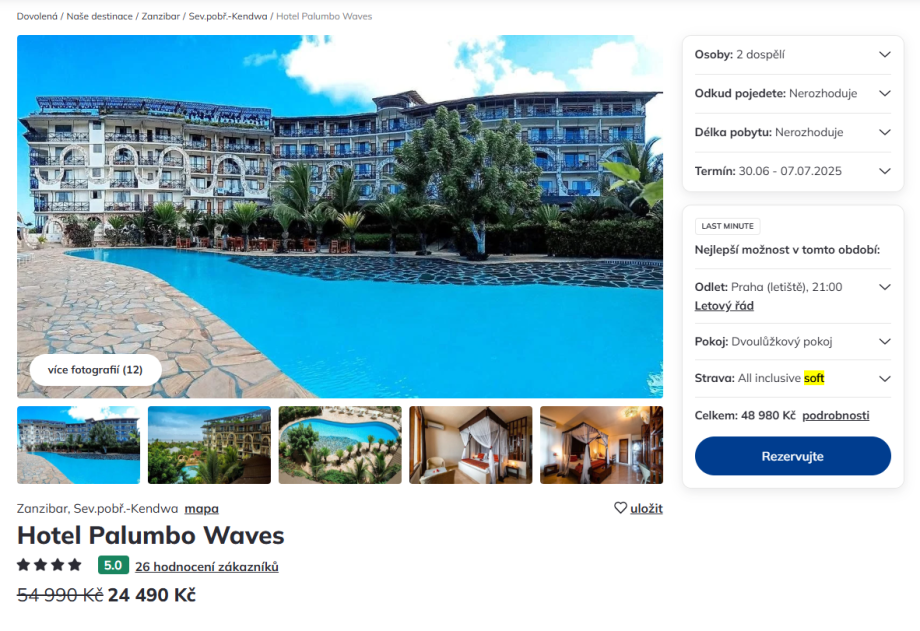Click the Rezervujte button

click(x=793, y=456)
